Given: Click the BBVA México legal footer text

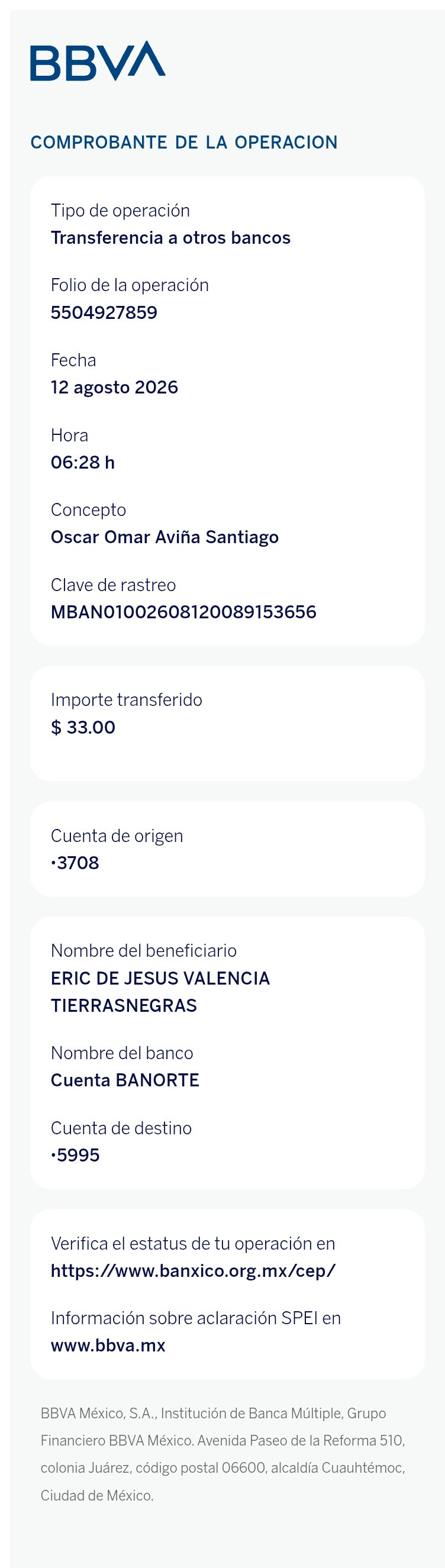Looking at the screenshot, I should pyautogui.click(x=223, y=1454).
